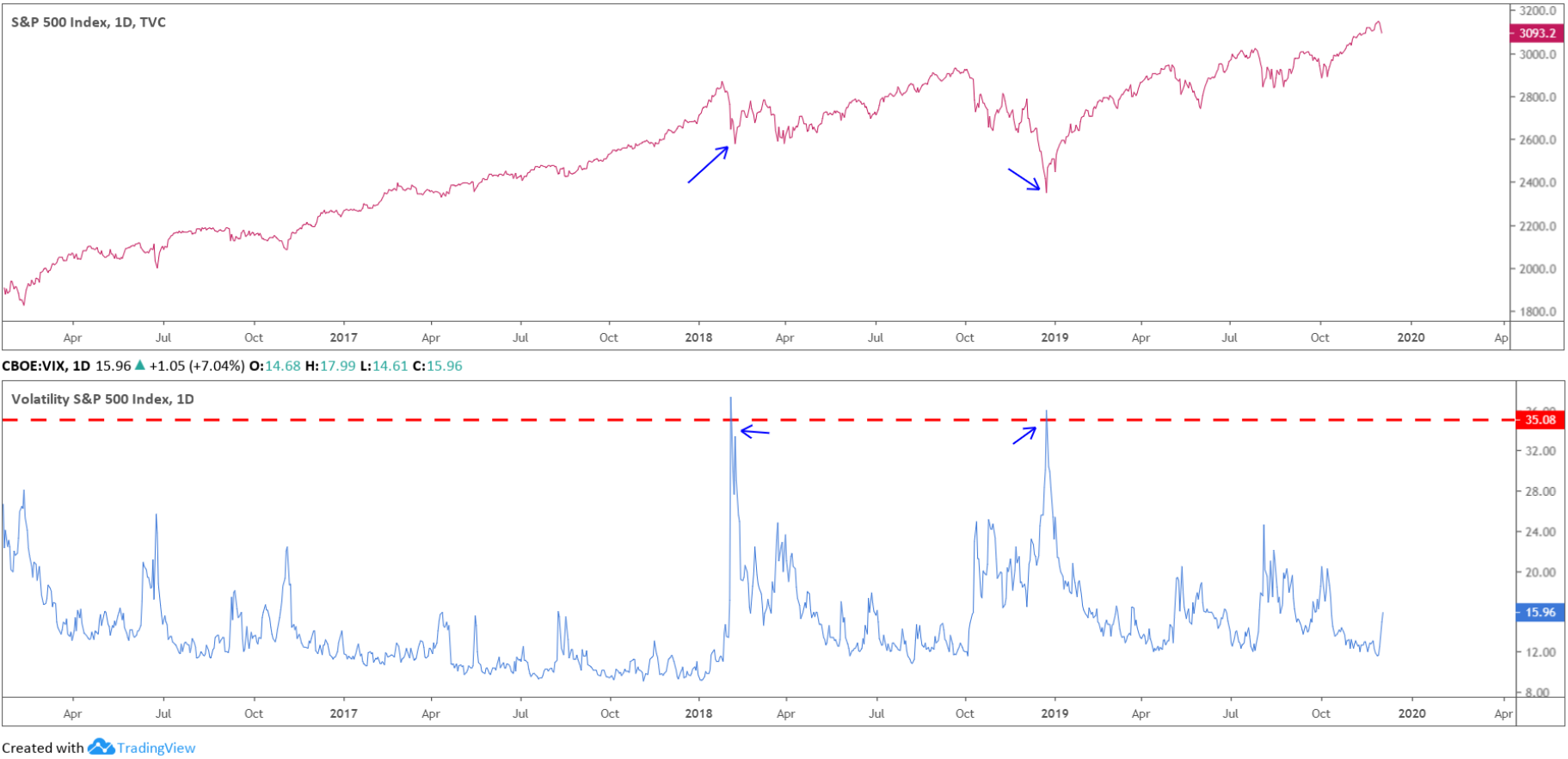Click the H:17.99 high value
The image size is (1568, 759).
click(330, 366)
